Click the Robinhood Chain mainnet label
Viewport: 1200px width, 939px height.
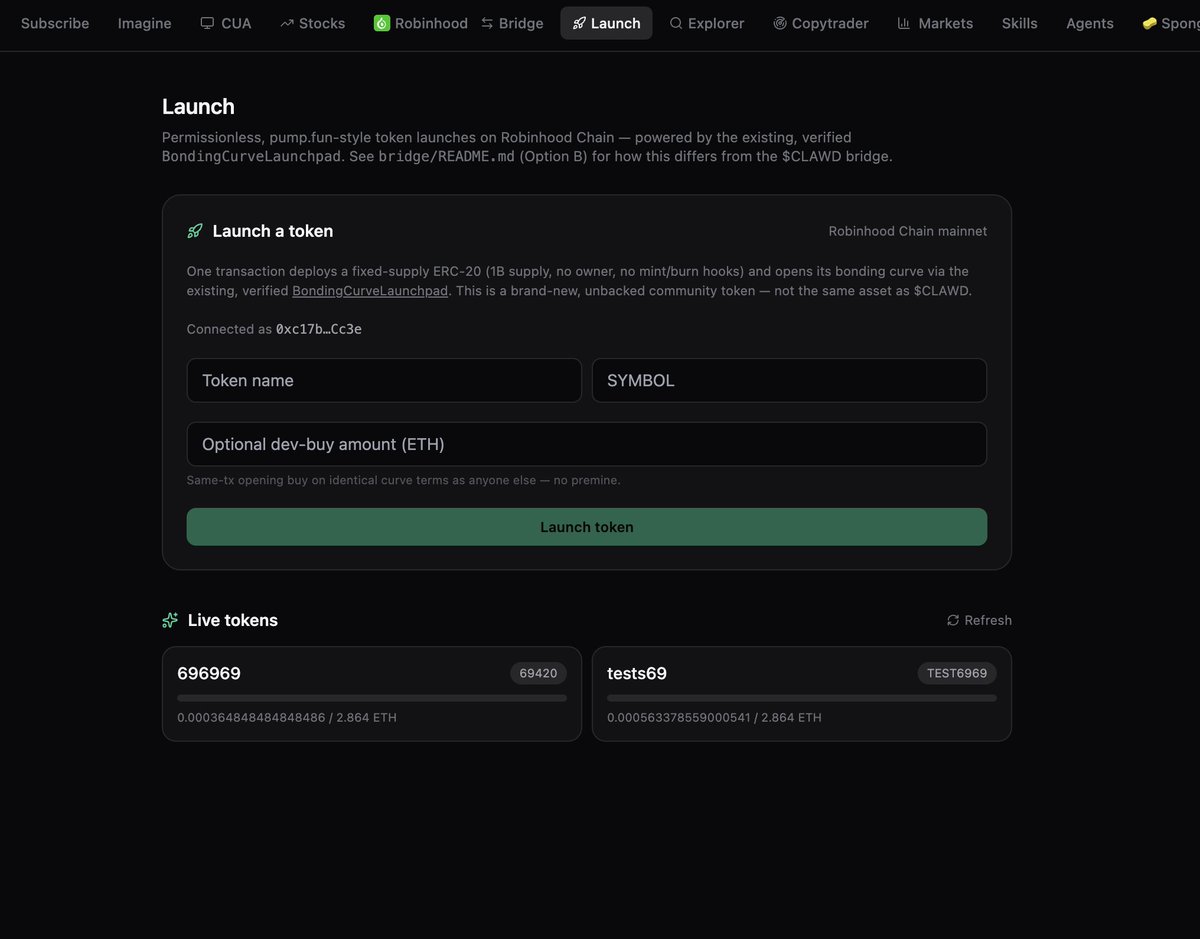click(908, 231)
